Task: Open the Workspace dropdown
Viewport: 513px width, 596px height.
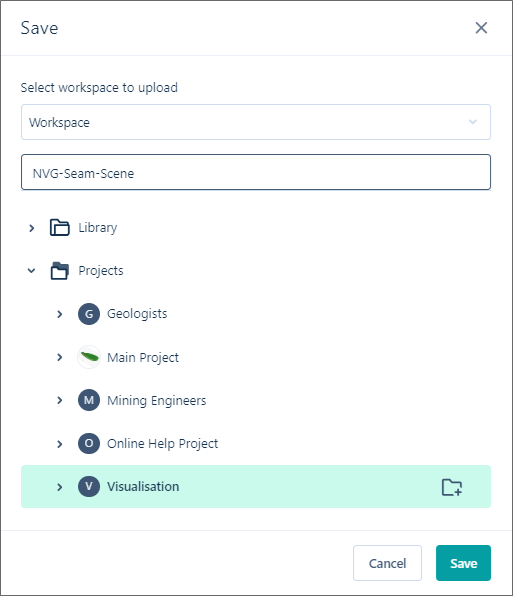Action: pyautogui.click(x=256, y=122)
